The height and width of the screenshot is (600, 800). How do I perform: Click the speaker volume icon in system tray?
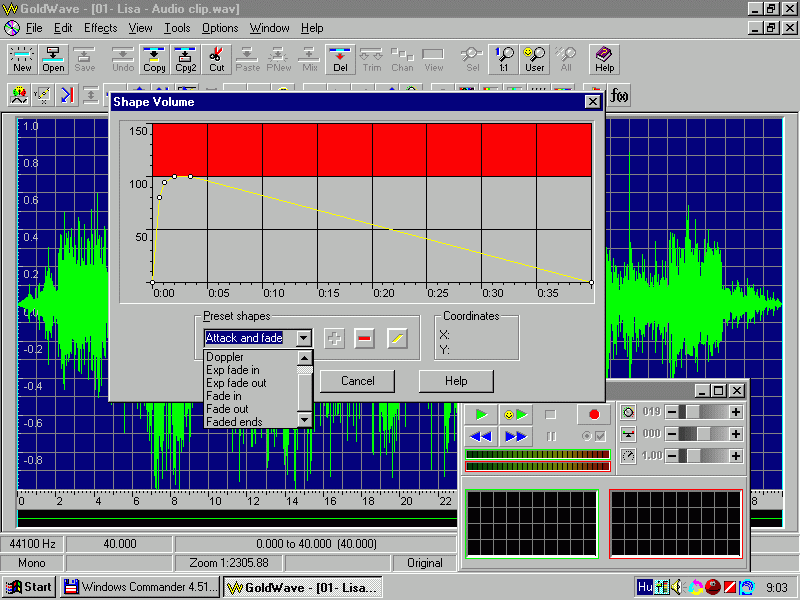[677, 587]
